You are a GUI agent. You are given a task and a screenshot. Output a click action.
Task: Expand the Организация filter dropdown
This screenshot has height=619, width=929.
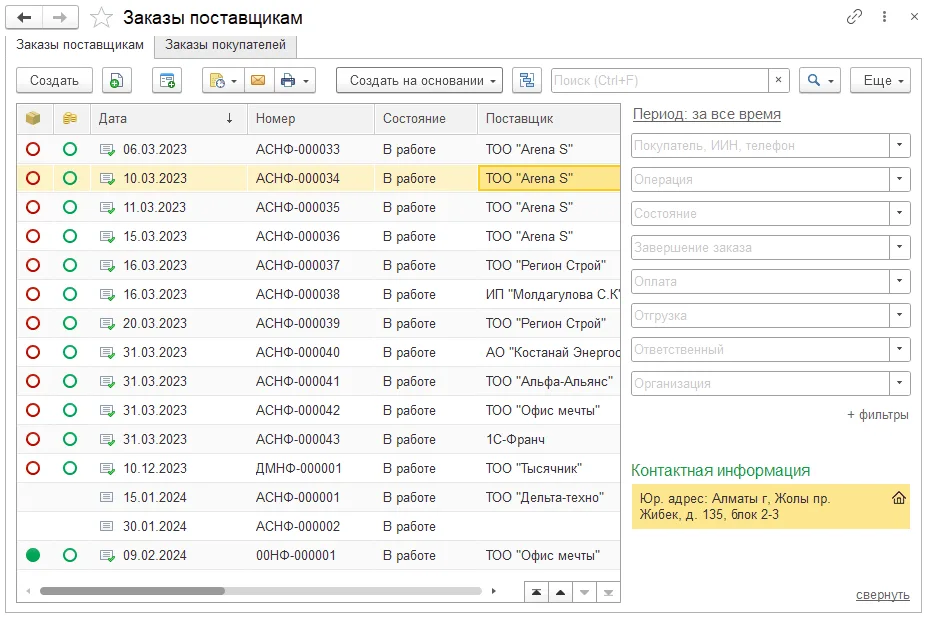pos(899,383)
